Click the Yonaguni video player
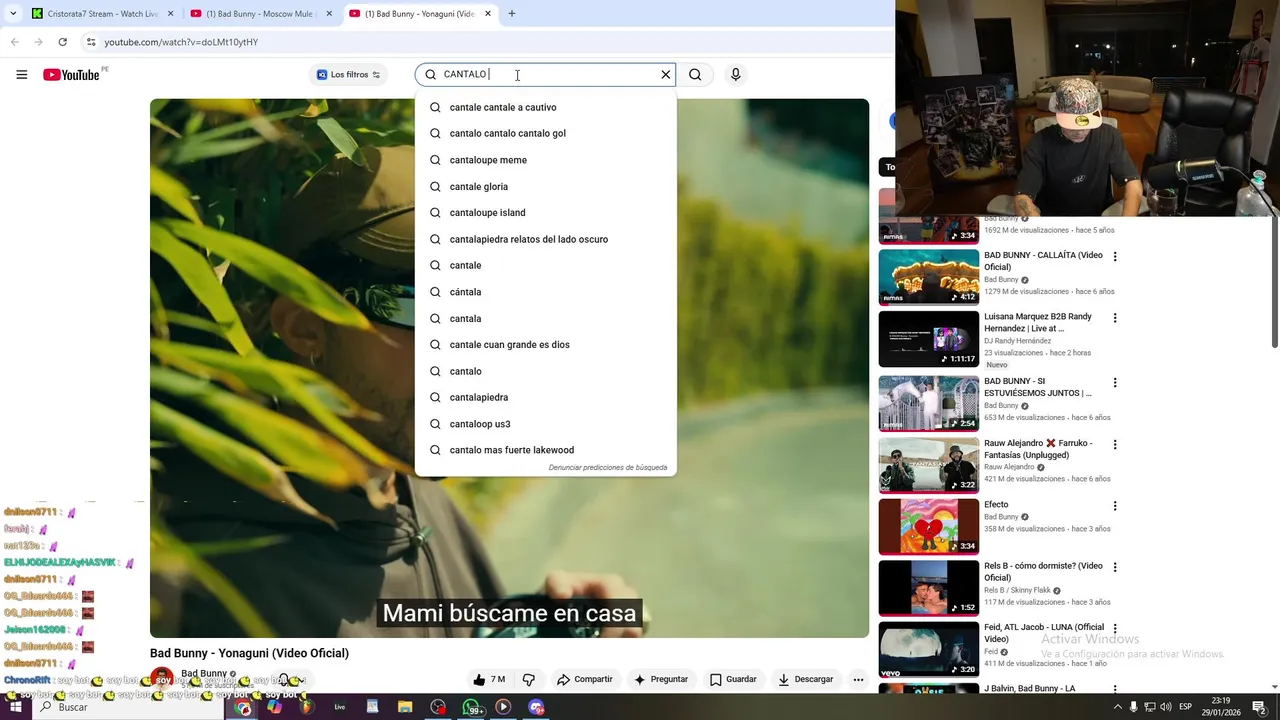Image resolution: width=1280 pixels, height=720 pixels. (x=509, y=368)
